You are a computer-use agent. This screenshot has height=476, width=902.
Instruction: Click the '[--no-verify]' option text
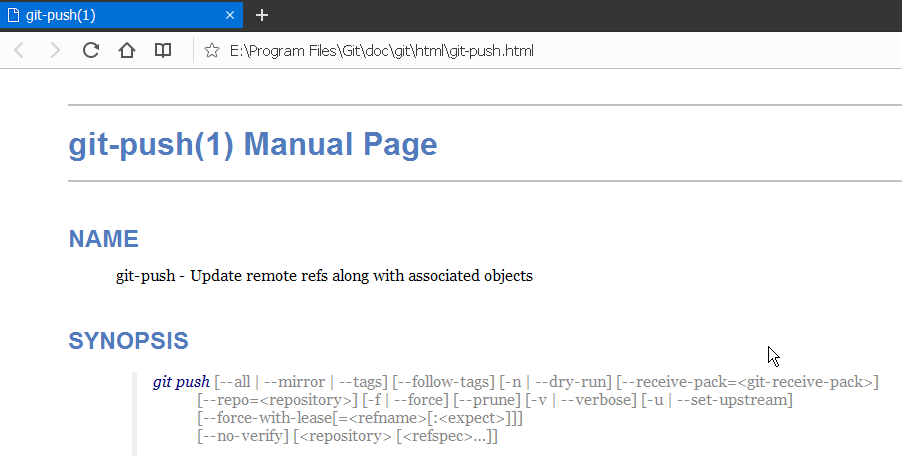(x=243, y=436)
